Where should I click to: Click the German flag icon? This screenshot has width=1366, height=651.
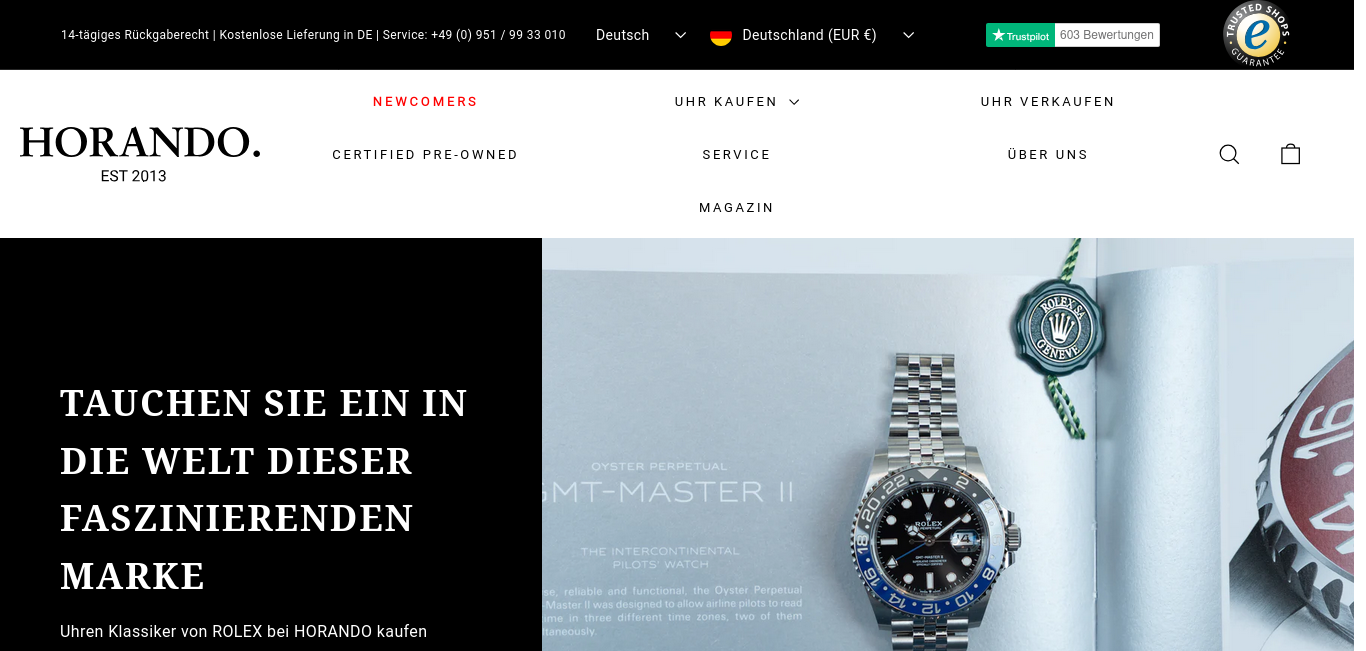(720, 36)
